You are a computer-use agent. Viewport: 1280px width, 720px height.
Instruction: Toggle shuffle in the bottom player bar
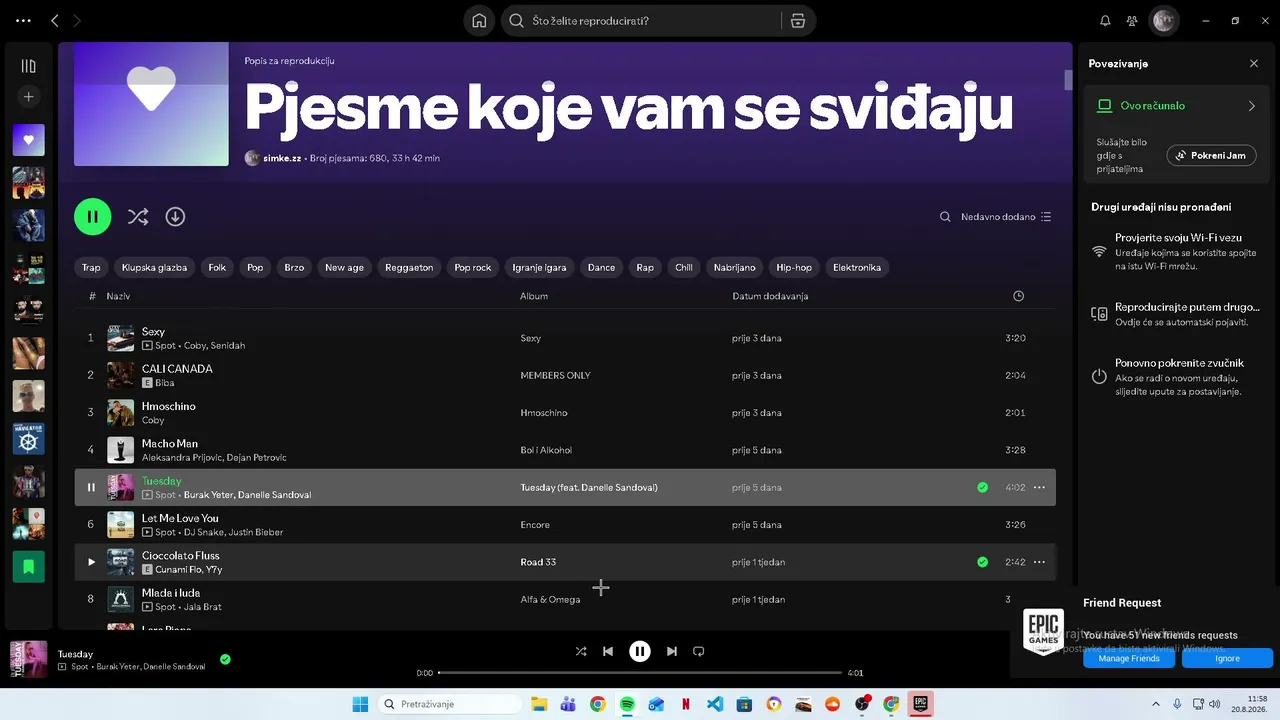pyautogui.click(x=581, y=651)
